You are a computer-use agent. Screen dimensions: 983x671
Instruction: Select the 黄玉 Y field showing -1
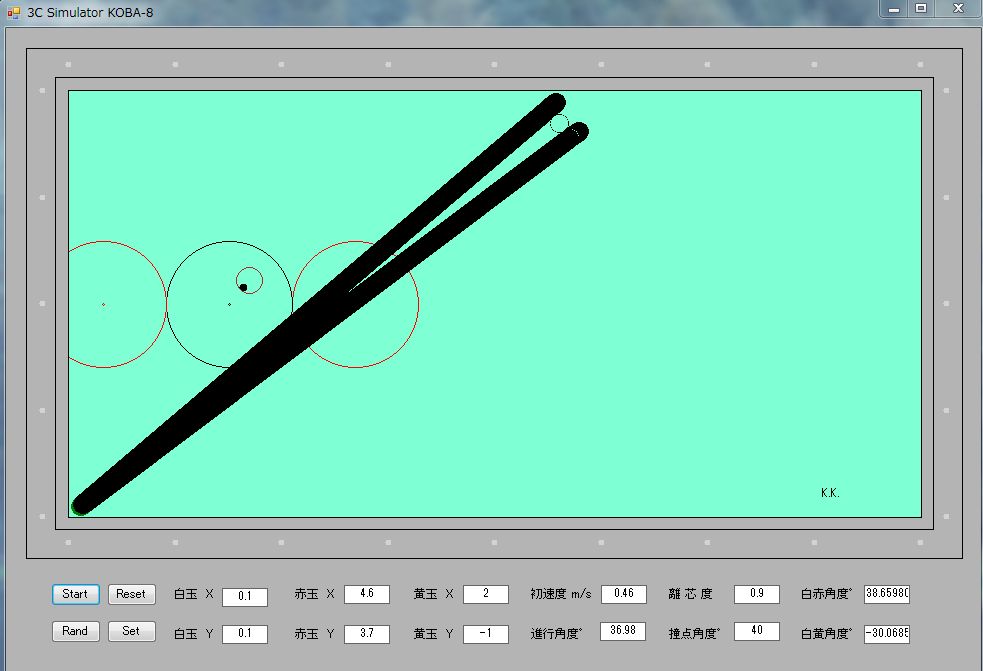(x=486, y=634)
